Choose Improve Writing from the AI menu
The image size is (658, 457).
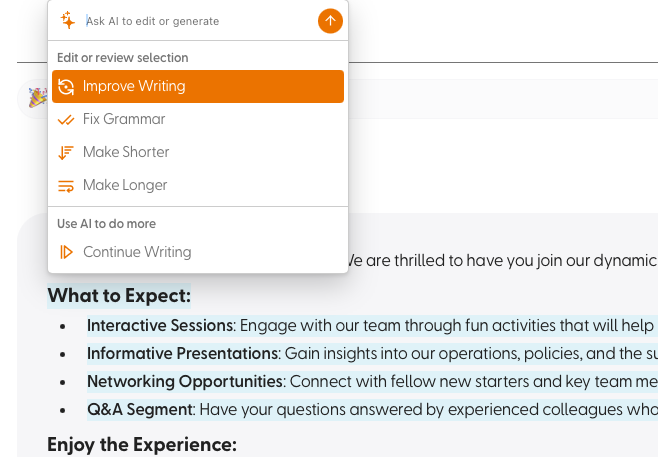198,86
